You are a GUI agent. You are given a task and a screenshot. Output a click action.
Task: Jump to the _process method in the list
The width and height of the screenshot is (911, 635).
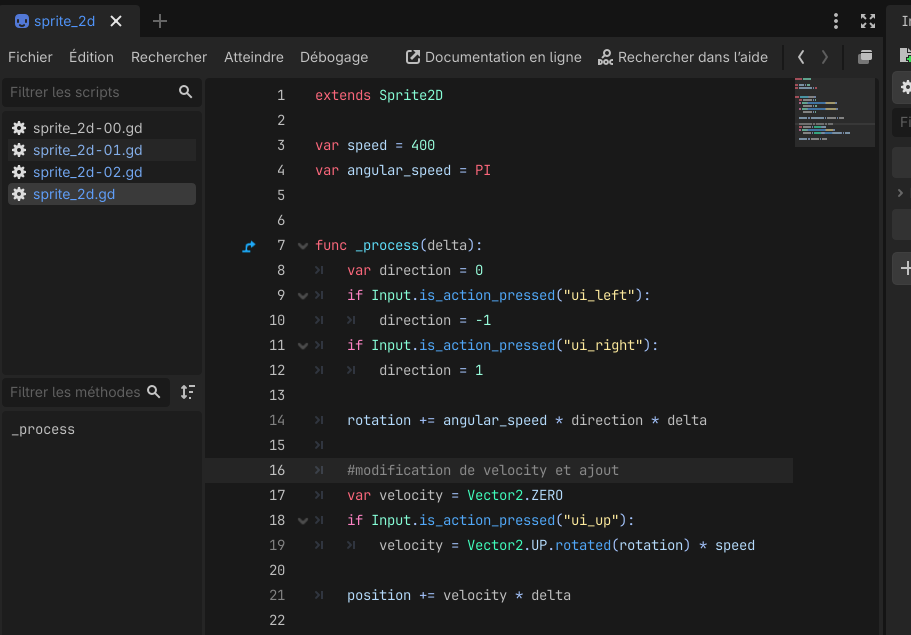pyautogui.click(x=43, y=429)
